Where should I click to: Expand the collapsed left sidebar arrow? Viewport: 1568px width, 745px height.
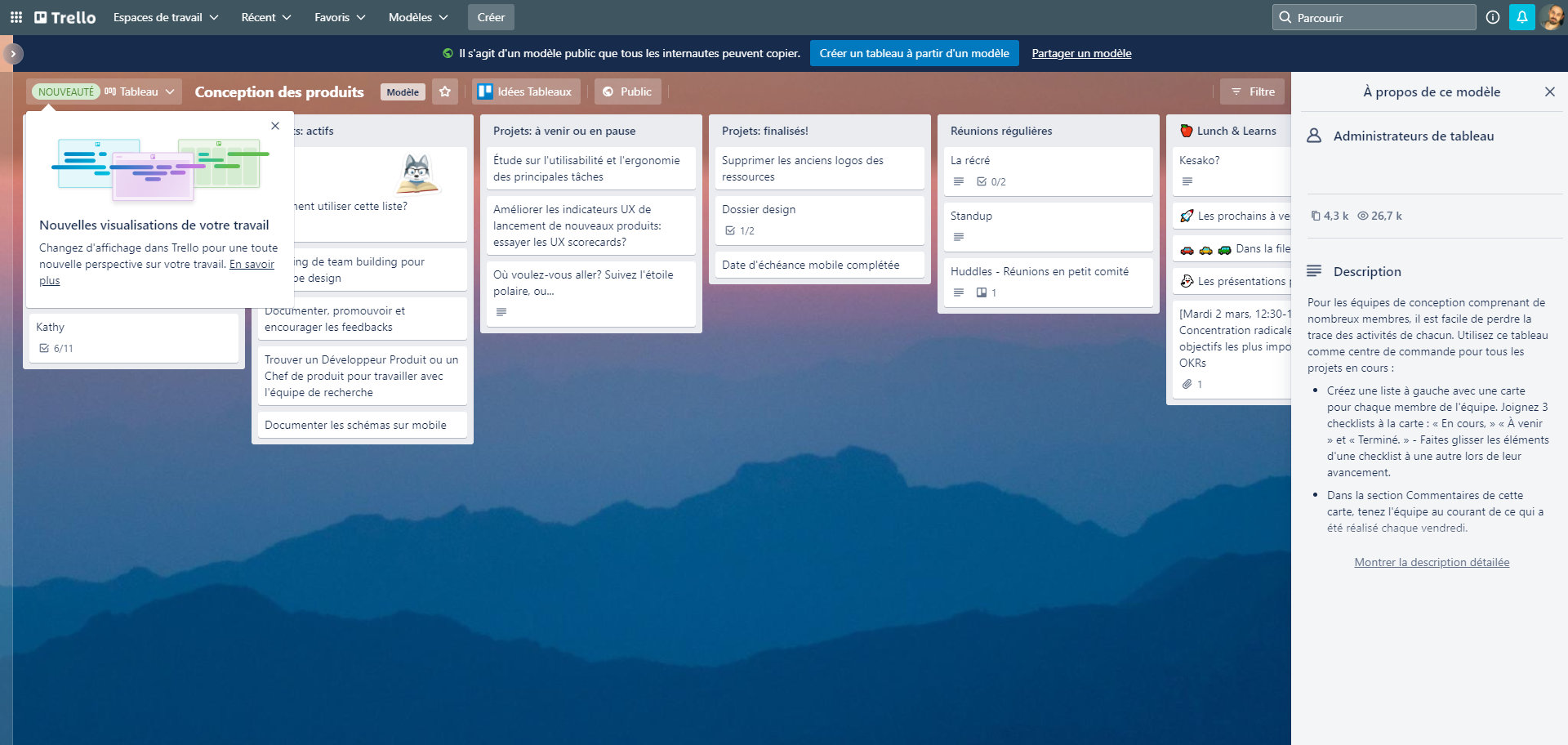13,54
